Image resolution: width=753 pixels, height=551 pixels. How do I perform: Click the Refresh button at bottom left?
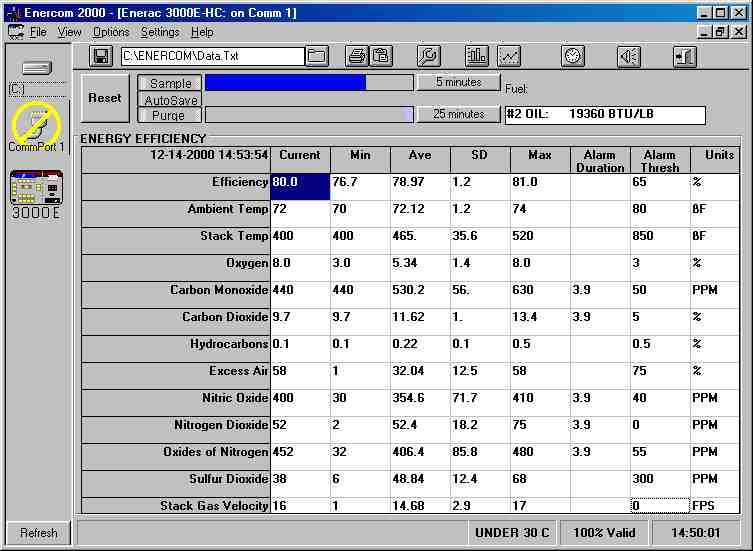point(38,533)
